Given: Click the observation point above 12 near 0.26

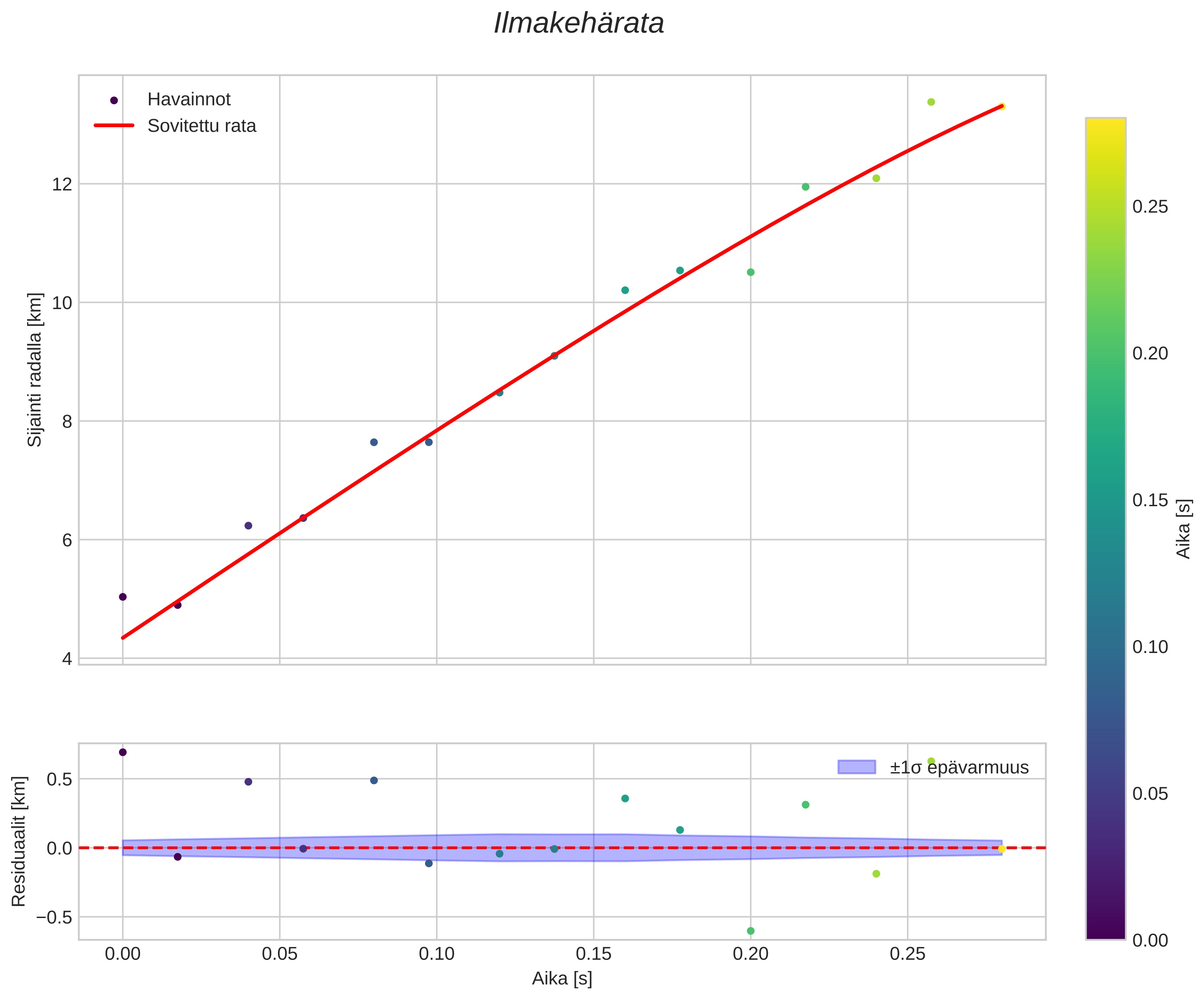Looking at the screenshot, I should (x=931, y=102).
